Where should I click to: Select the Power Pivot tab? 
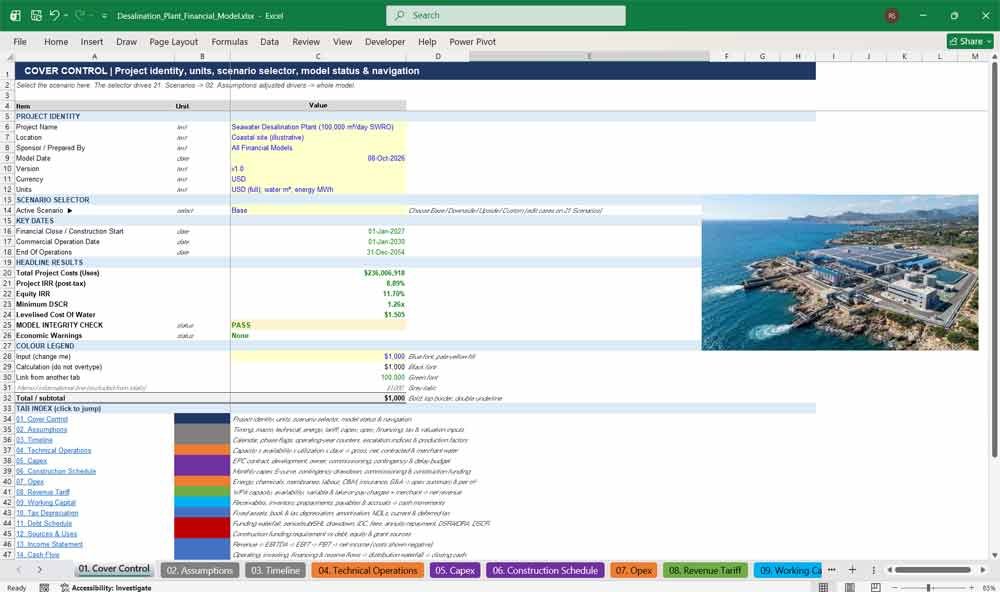472,41
